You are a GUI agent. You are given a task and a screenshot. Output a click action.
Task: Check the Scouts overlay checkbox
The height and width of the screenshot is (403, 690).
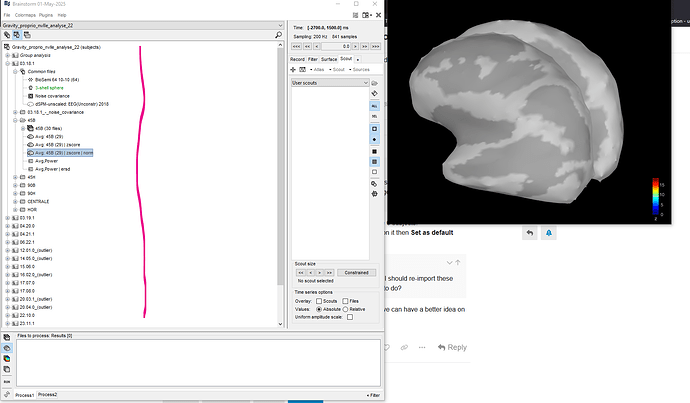[x=319, y=301]
